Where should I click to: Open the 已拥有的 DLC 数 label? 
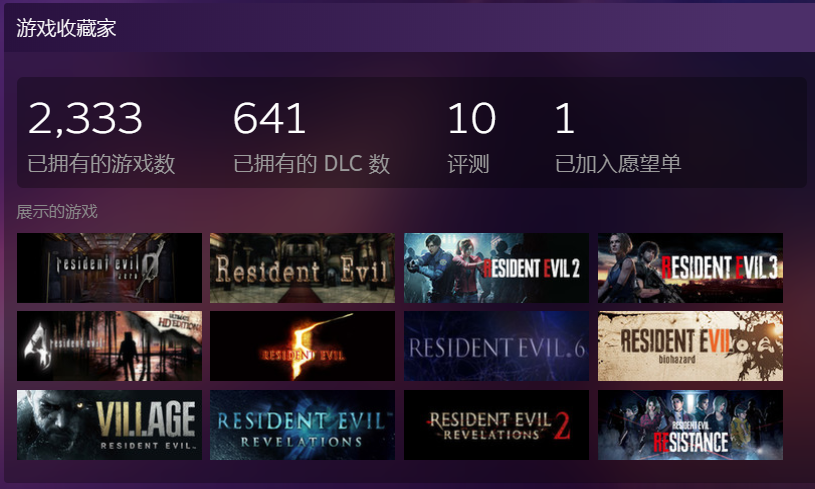point(311,164)
